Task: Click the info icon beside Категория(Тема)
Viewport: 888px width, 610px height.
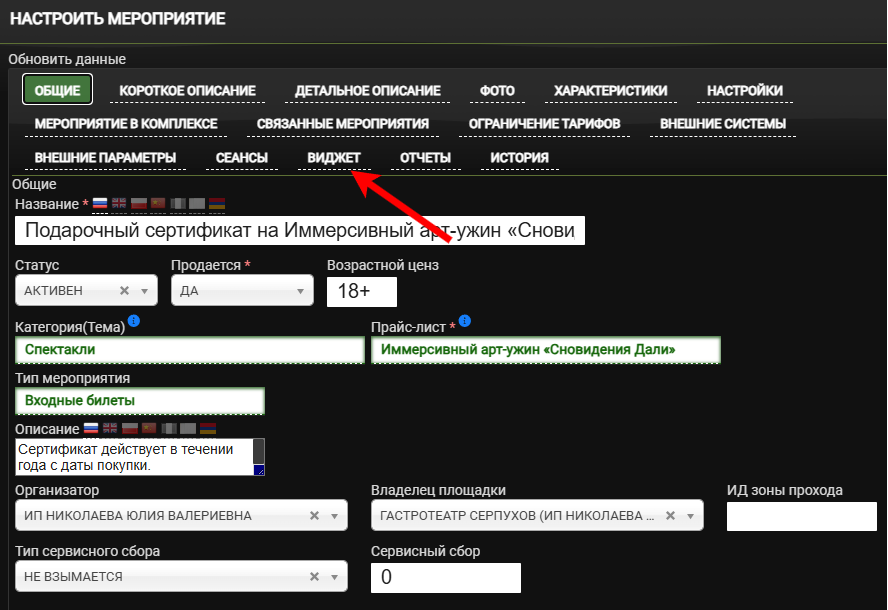Action: [x=134, y=322]
